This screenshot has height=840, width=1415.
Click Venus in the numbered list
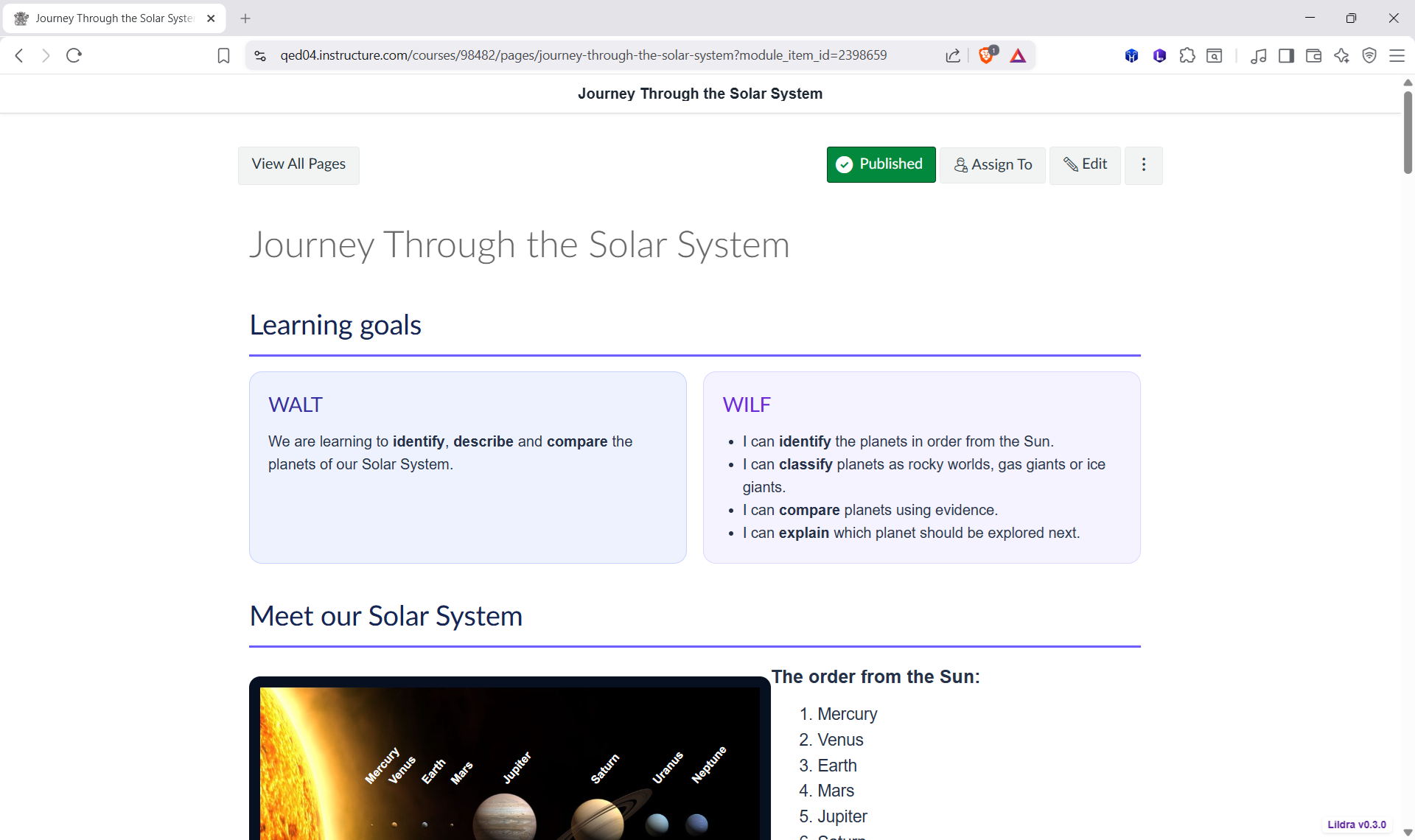pyautogui.click(x=840, y=740)
